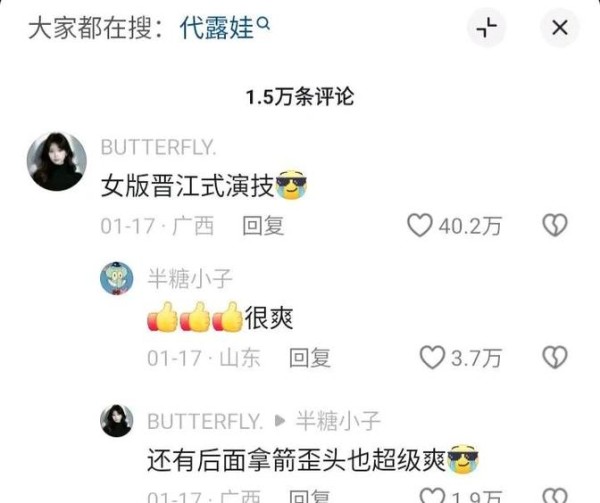Select the 女版晋江式演技 comment text
Image resolution: width=600 pixels, height=503 pixels.
coord(188,186)
